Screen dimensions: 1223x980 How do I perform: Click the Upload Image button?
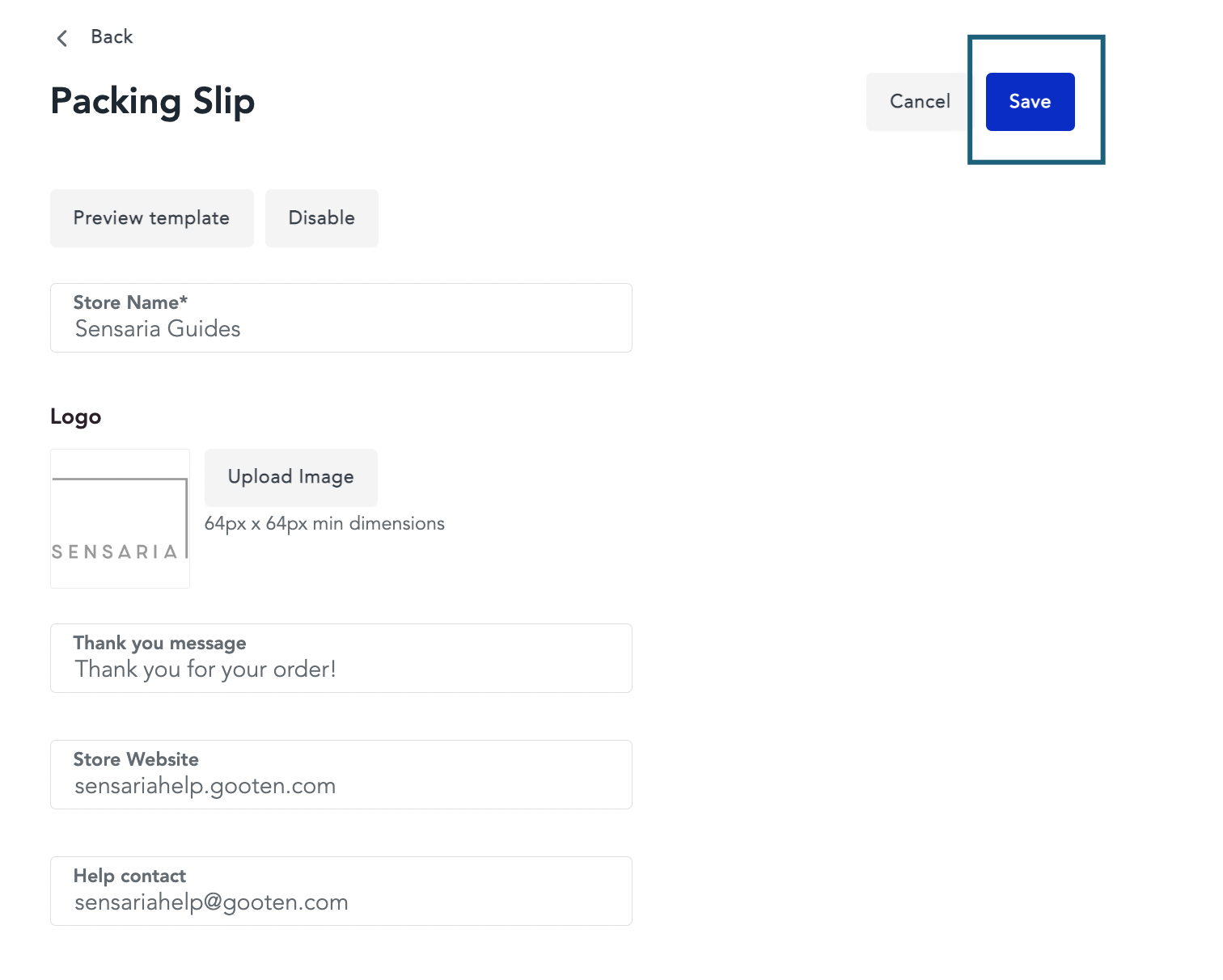(291, 478)
